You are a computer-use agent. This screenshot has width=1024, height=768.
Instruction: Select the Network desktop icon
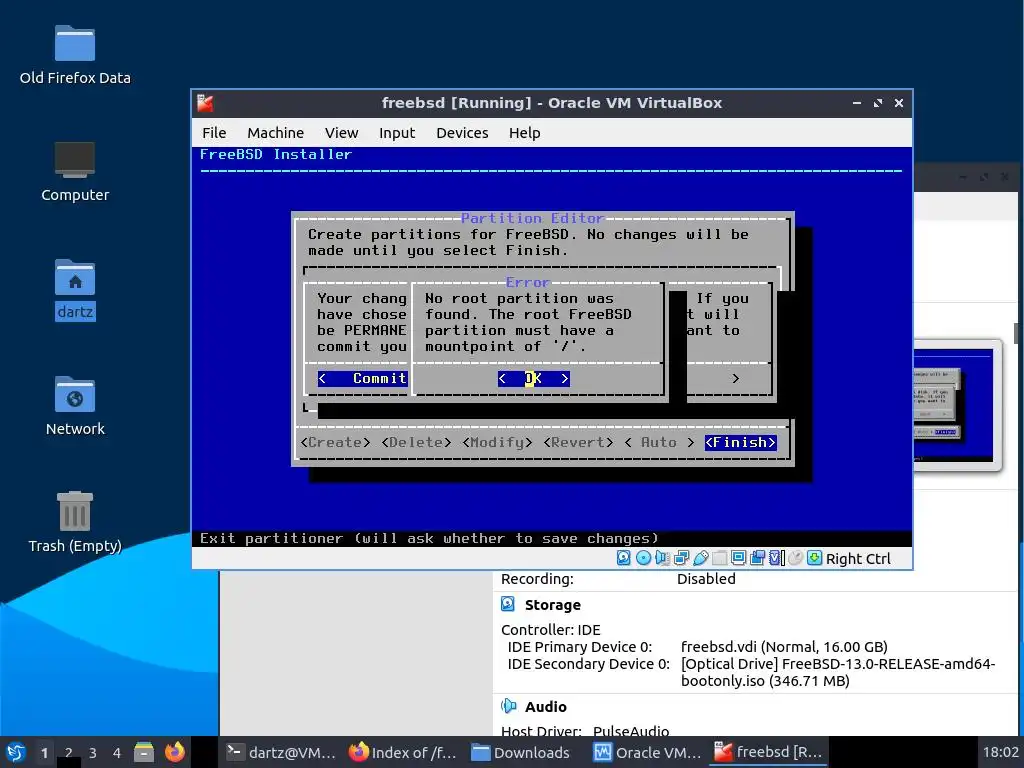tap(74, 406)
